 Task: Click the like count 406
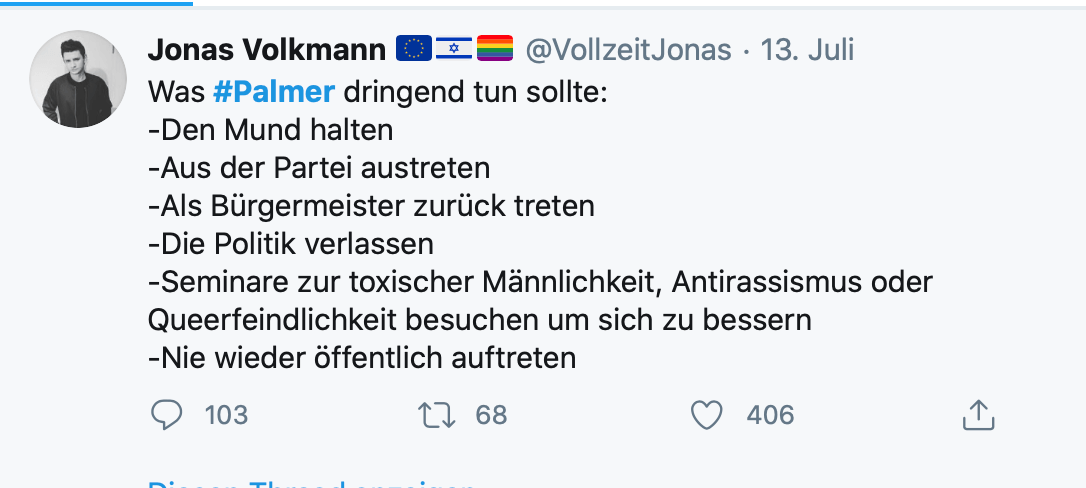770,415
